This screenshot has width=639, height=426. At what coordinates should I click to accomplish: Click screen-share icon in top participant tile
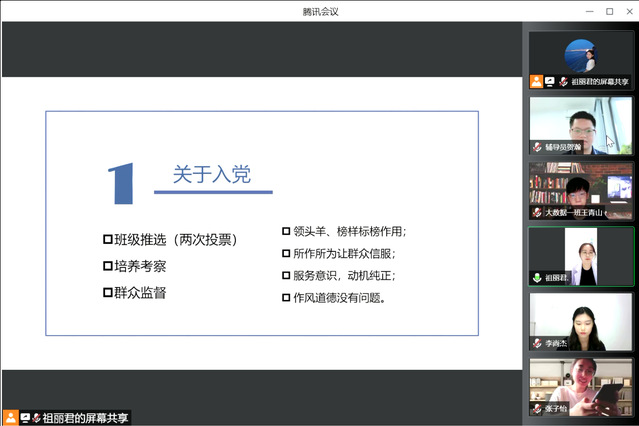tap(550, 82)
